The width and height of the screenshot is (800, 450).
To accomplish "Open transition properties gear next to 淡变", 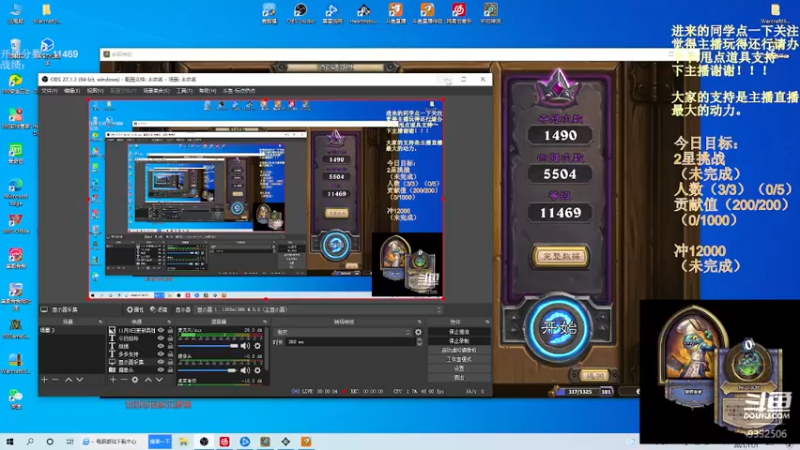I will [418, 332].
